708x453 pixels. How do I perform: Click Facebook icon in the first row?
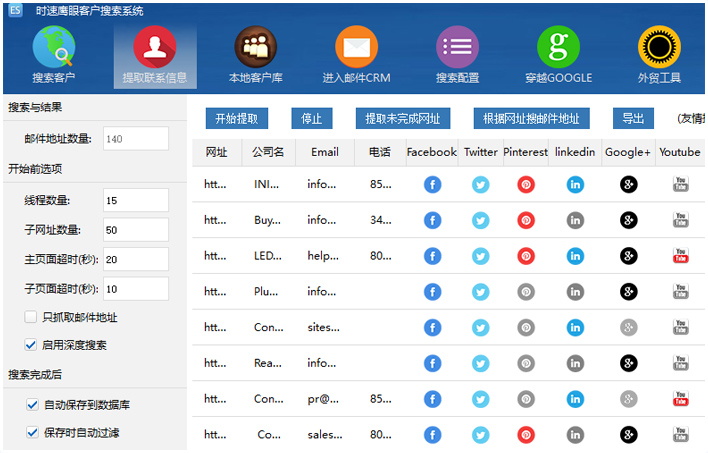(x=432, y=184)
